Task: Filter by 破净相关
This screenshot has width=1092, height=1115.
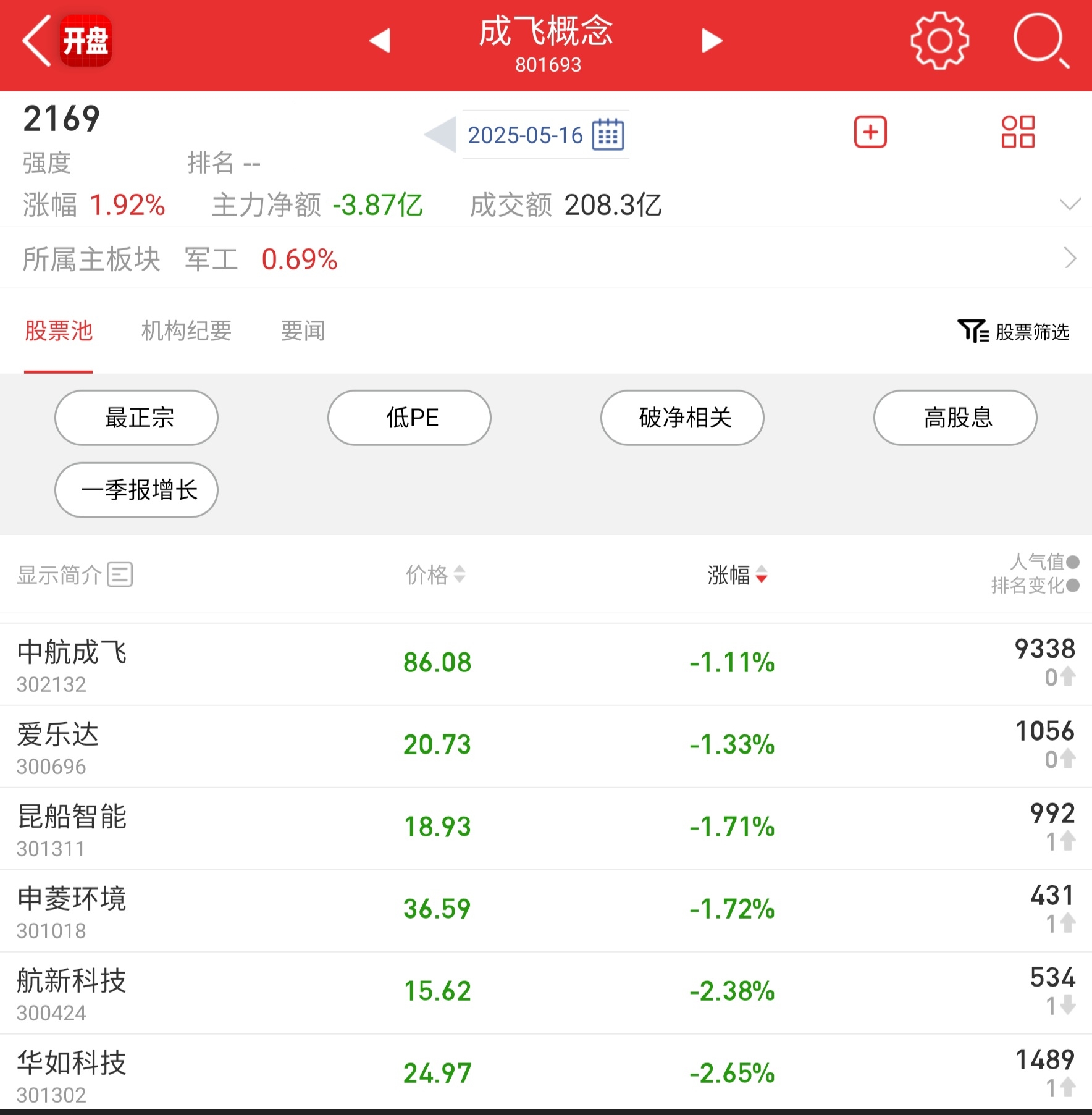Action: pos(682,418)
